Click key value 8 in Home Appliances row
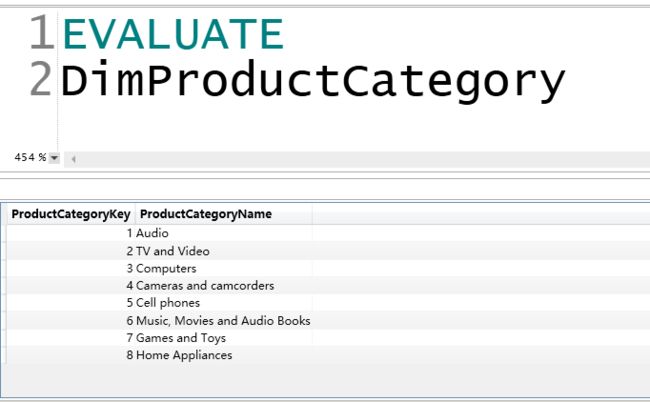Image resolution: width=650 pixels, height=402 pixels. point(130,355)
